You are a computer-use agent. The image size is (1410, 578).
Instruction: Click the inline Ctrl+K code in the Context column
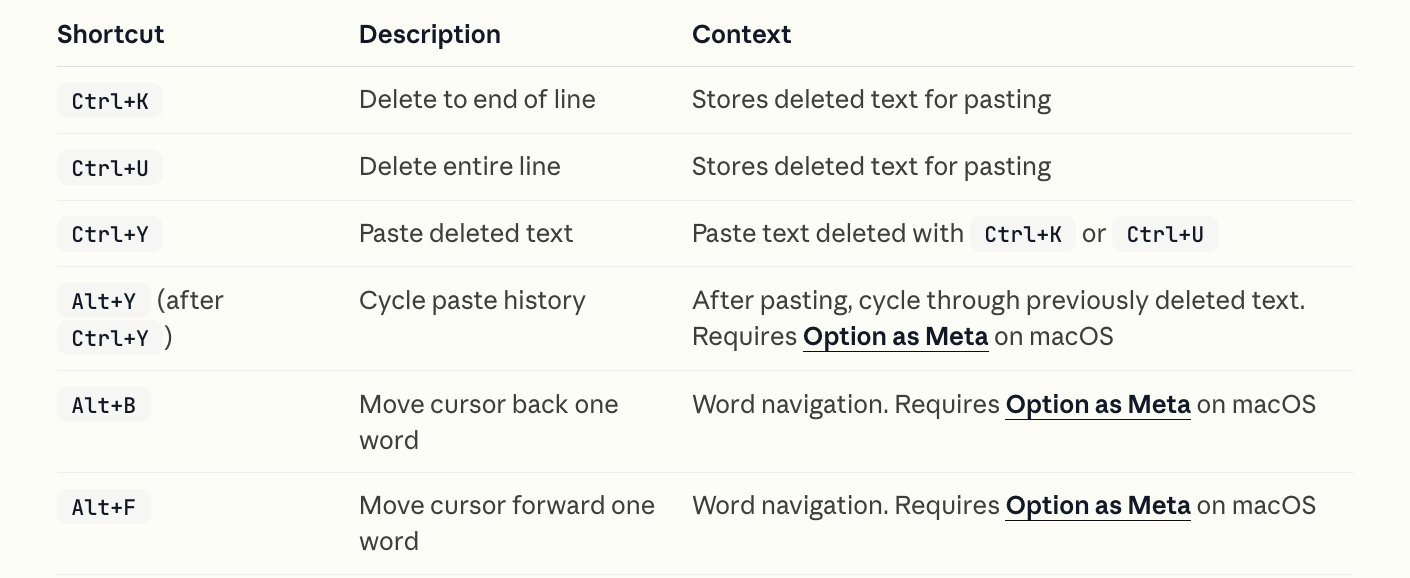[1023, 235]
